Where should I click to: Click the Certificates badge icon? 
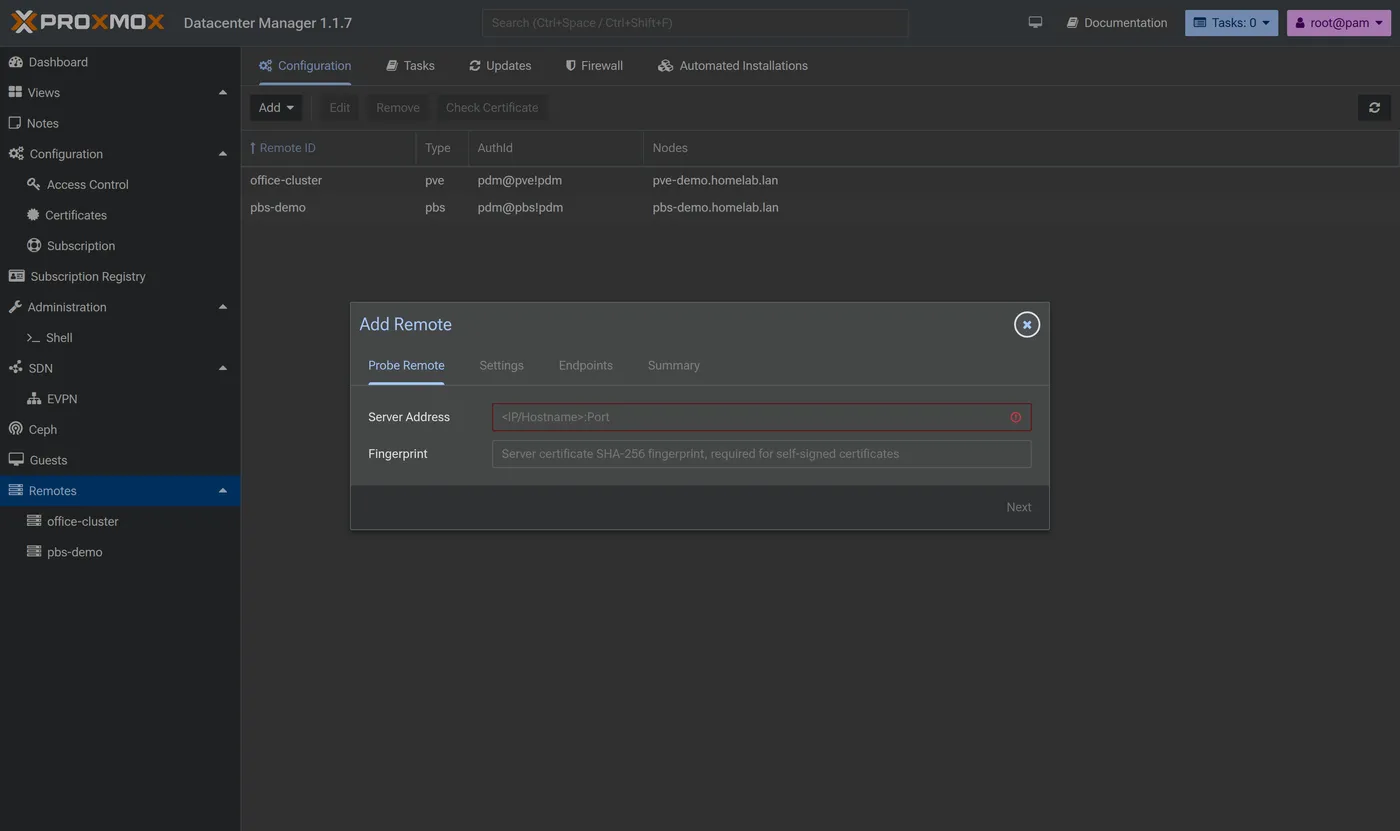(33, 215)
